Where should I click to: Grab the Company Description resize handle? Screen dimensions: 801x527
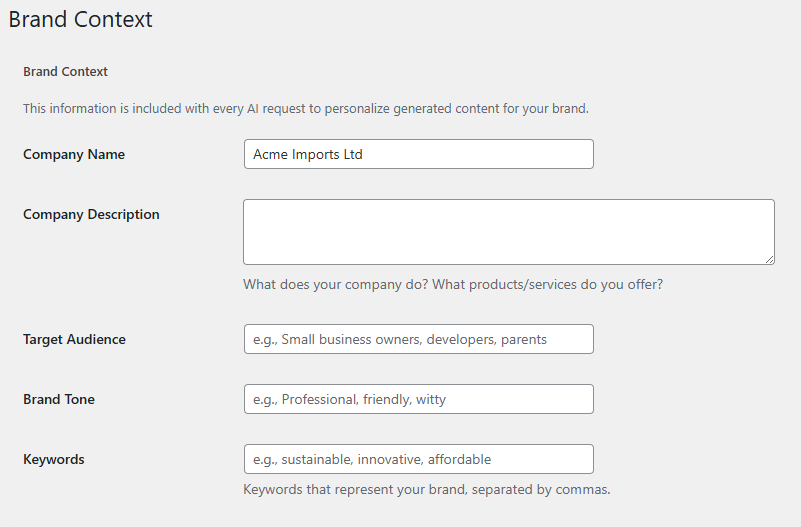pos(769,259)
